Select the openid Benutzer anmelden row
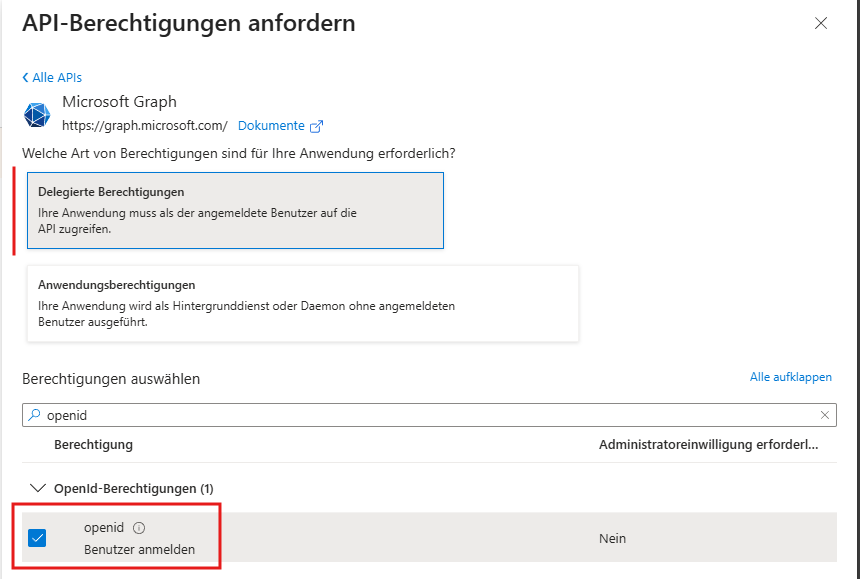The width and height of the screenshot is (860, 579). pos(429,537)
